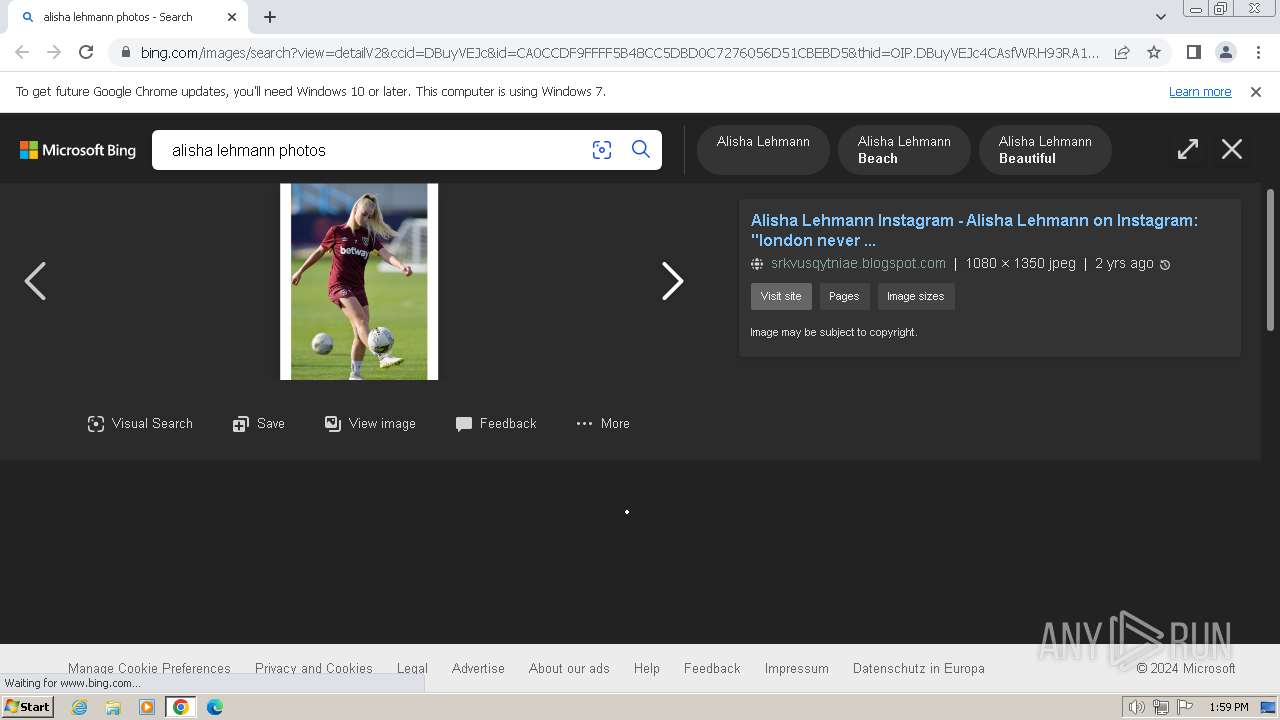The image size is (1280, 720).
Task: Open Datenschutz in Europa link
Action: pyautogui.click(x=919, y=669)
